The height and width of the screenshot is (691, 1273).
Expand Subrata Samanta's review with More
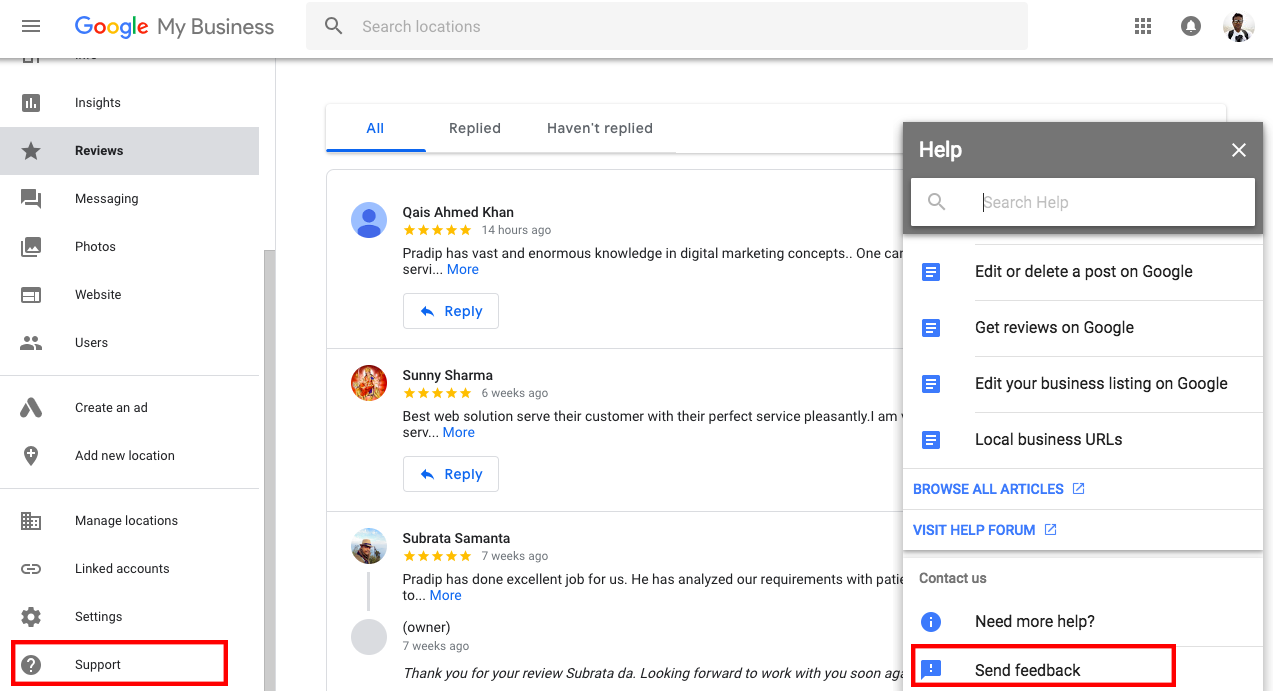click(446, 596)
